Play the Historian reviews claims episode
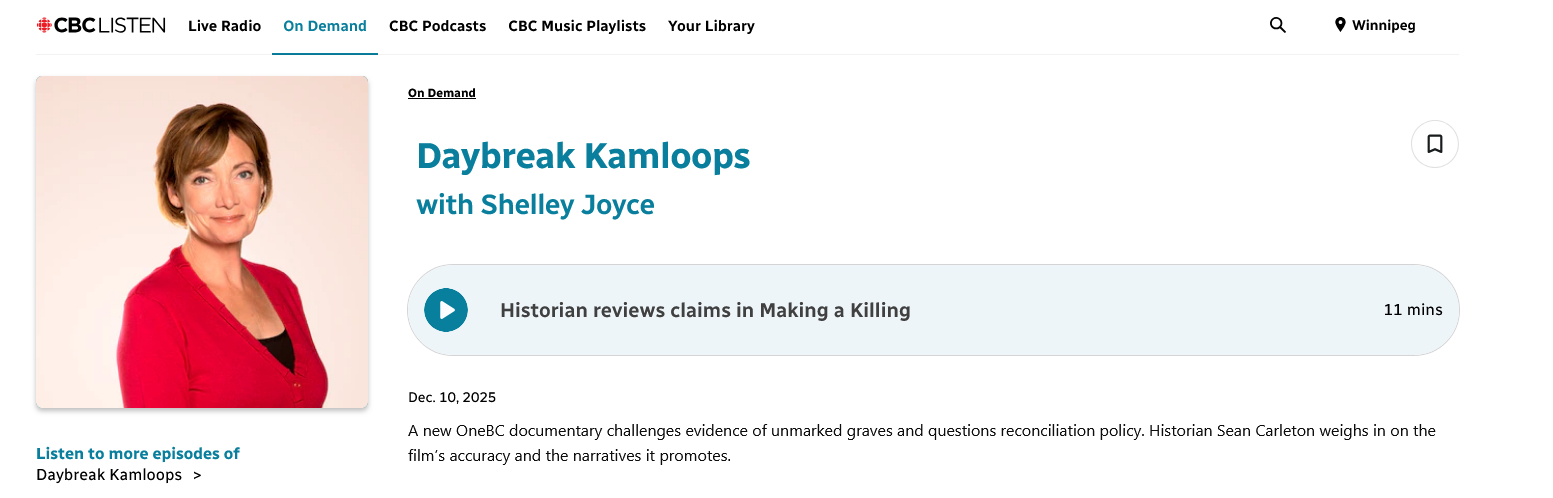 point(446,310)
